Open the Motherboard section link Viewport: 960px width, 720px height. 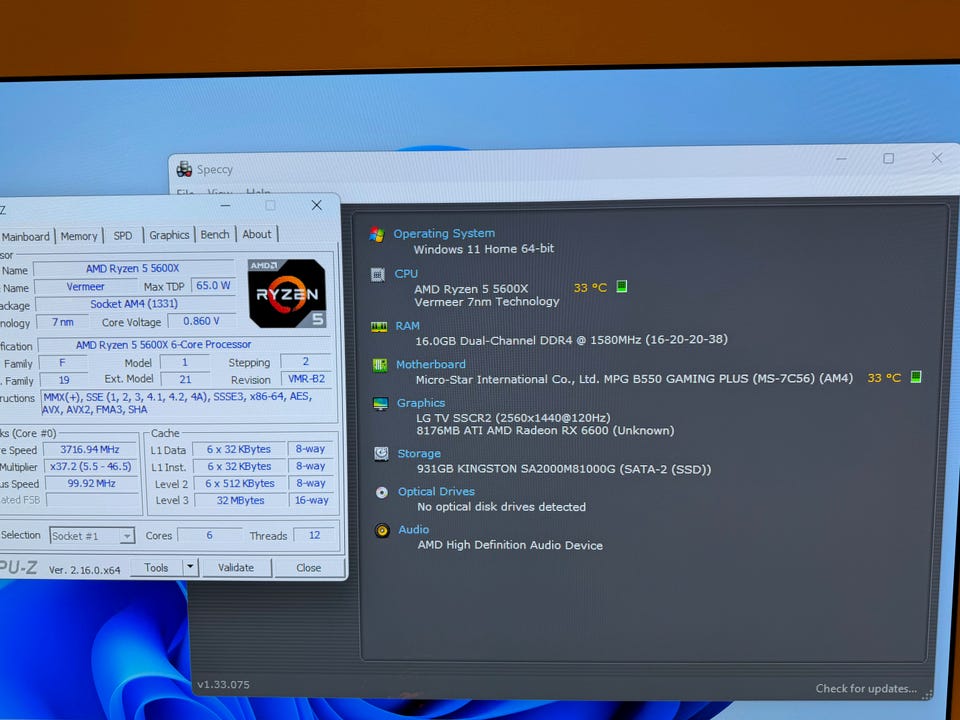pyautogui.click(x=431, y=364)
